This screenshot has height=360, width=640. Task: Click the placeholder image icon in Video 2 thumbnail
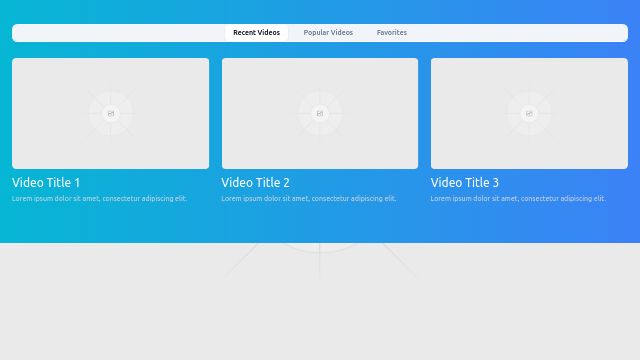click(320, 113)
